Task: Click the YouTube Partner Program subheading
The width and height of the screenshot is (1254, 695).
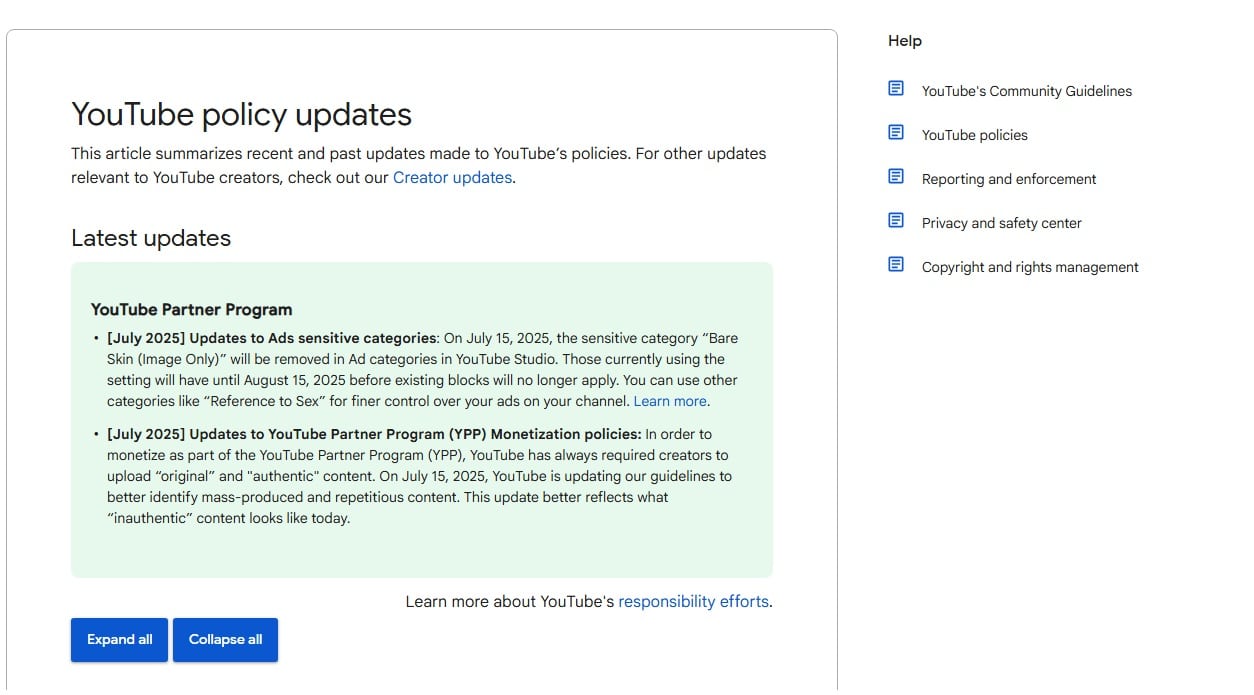Action: [191, 310]
